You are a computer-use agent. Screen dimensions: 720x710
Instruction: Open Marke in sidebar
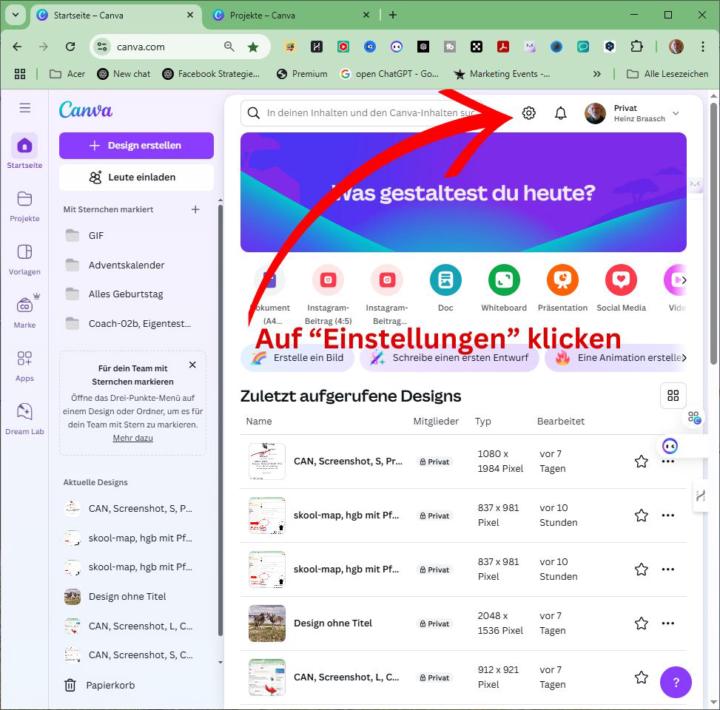tap(25, 312)
